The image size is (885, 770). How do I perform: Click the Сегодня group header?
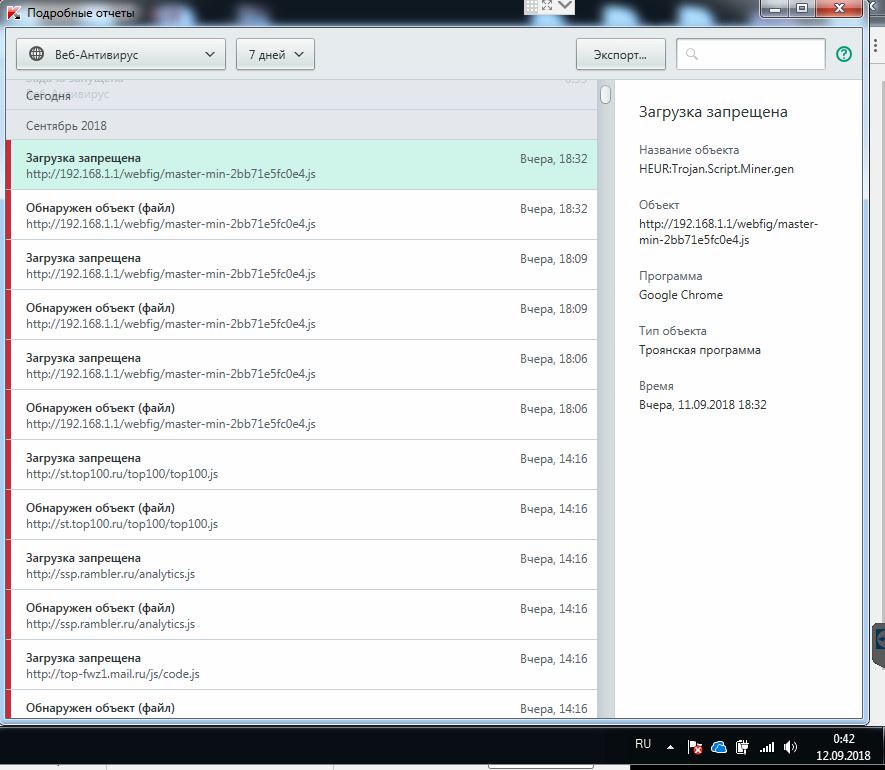tap(301, 95)
